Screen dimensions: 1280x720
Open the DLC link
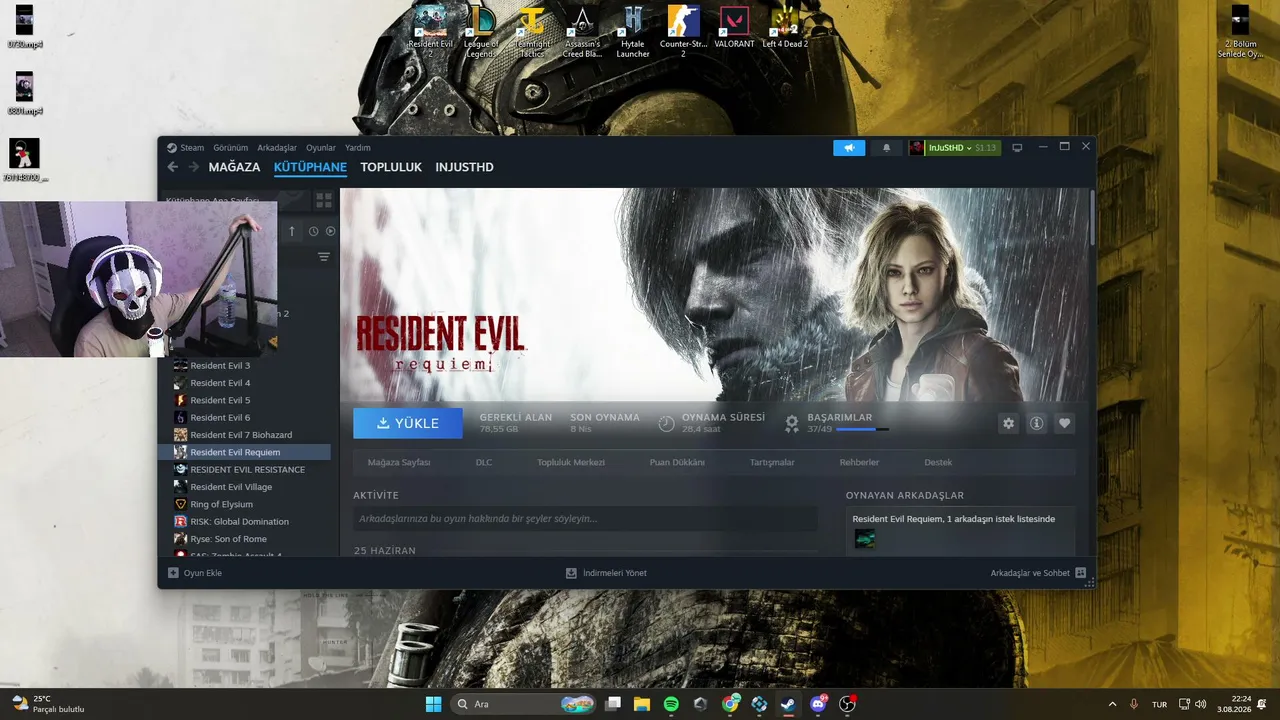click(x=484, y=462)
